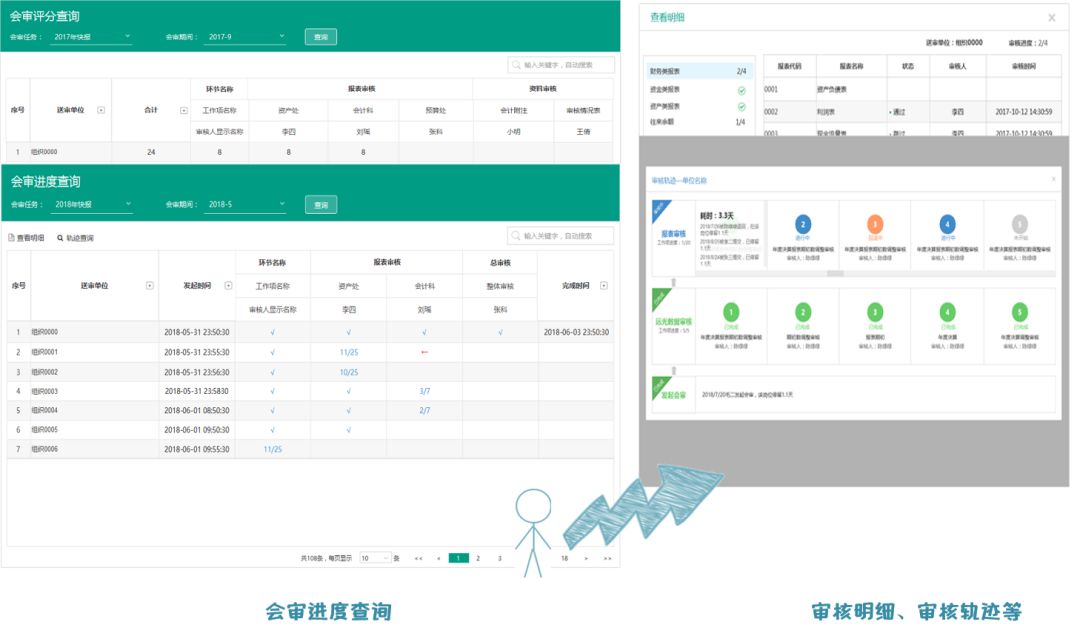Click the 查看明细 document icon
This screenshot has height=636, width=1080.
(x=12, y=238)
